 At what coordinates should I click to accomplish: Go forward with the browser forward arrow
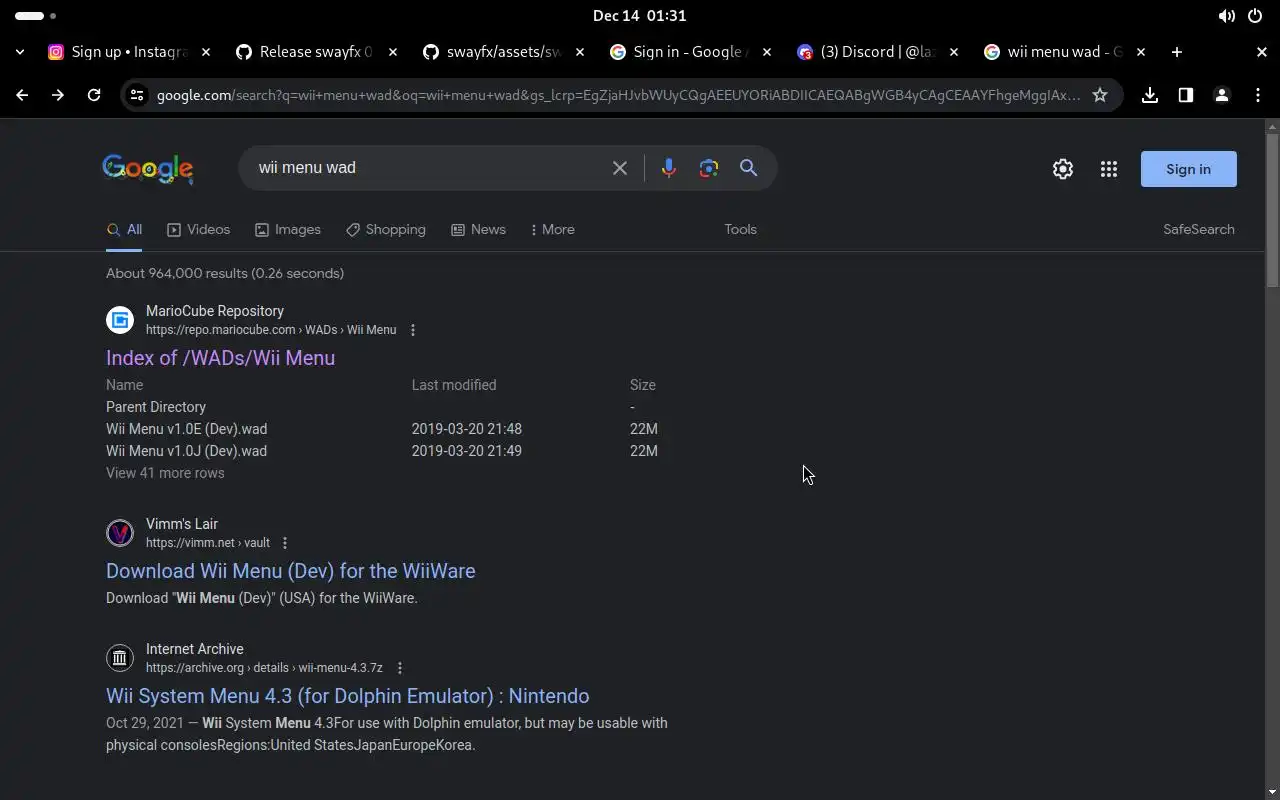click(x=58, y=95)
